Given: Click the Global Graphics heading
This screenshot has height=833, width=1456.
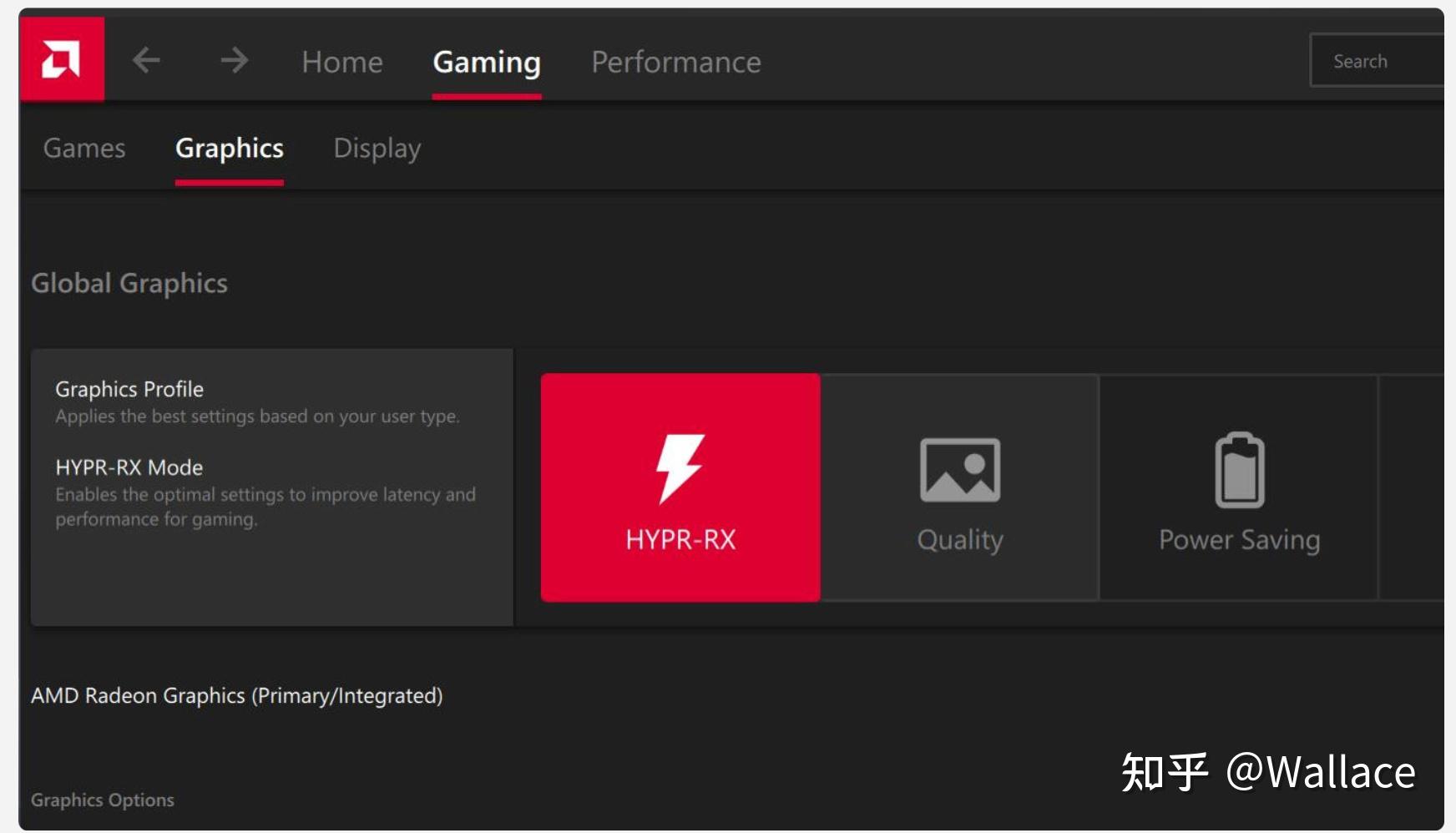Looking at the screenshot, I should click(x=129, y=284).
